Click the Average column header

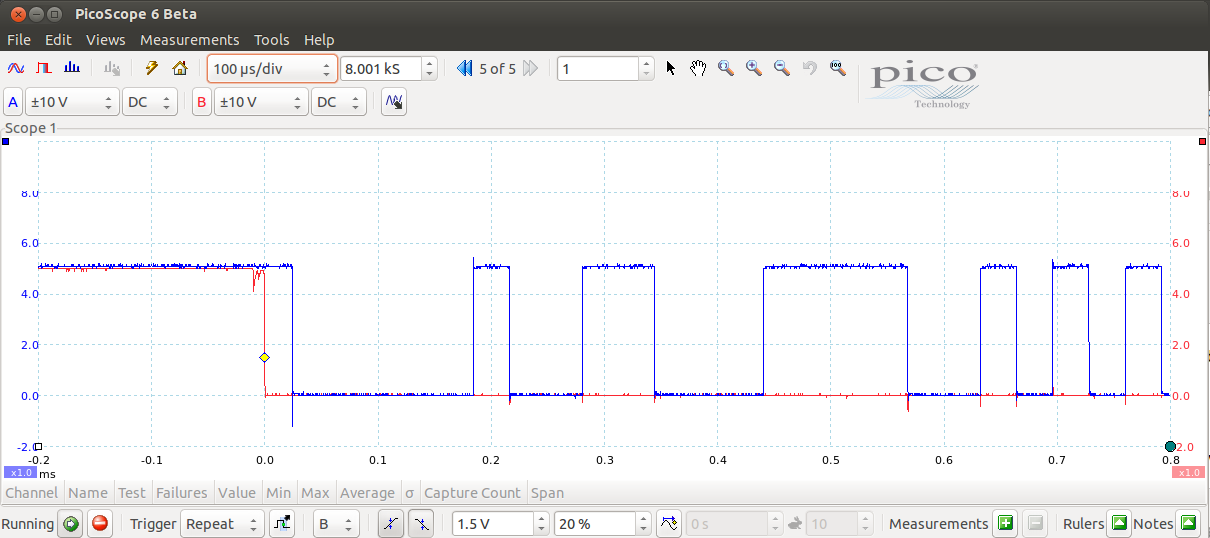pos(367,492)
